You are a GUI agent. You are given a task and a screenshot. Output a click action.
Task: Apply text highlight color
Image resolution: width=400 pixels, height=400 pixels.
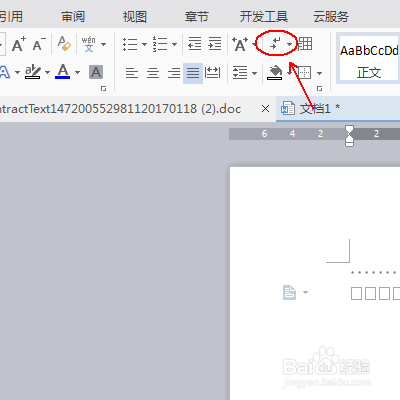[33, 72]
